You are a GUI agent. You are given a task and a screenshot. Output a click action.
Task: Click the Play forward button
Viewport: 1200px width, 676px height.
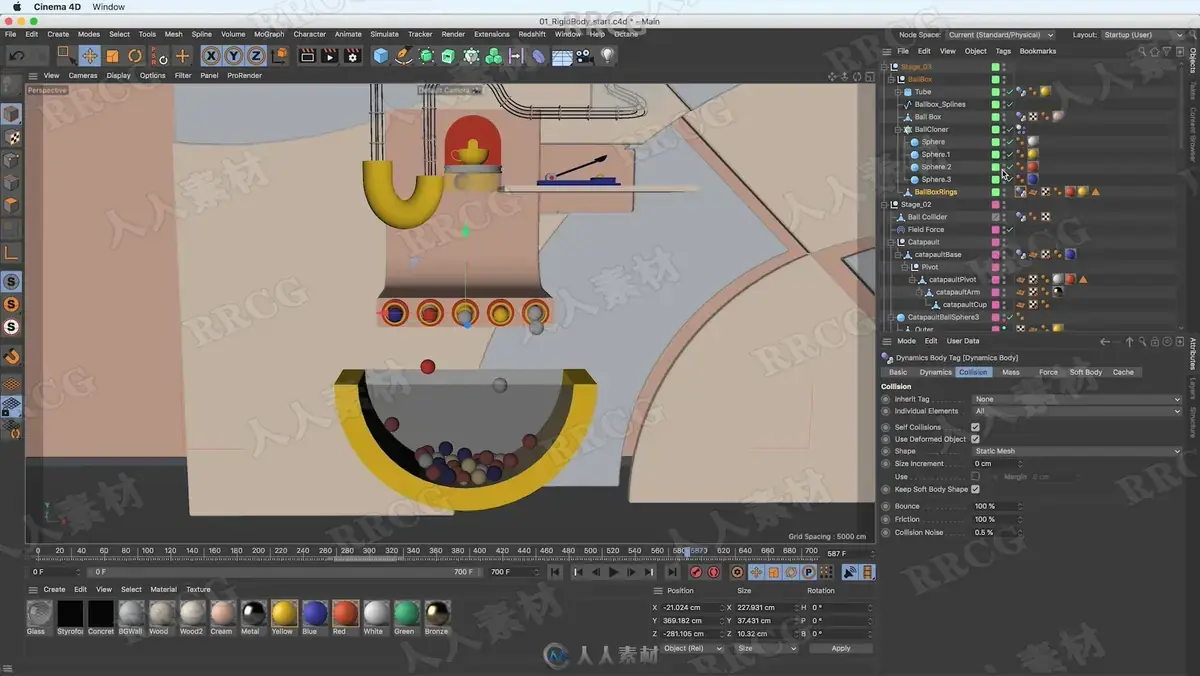(613, 572)
